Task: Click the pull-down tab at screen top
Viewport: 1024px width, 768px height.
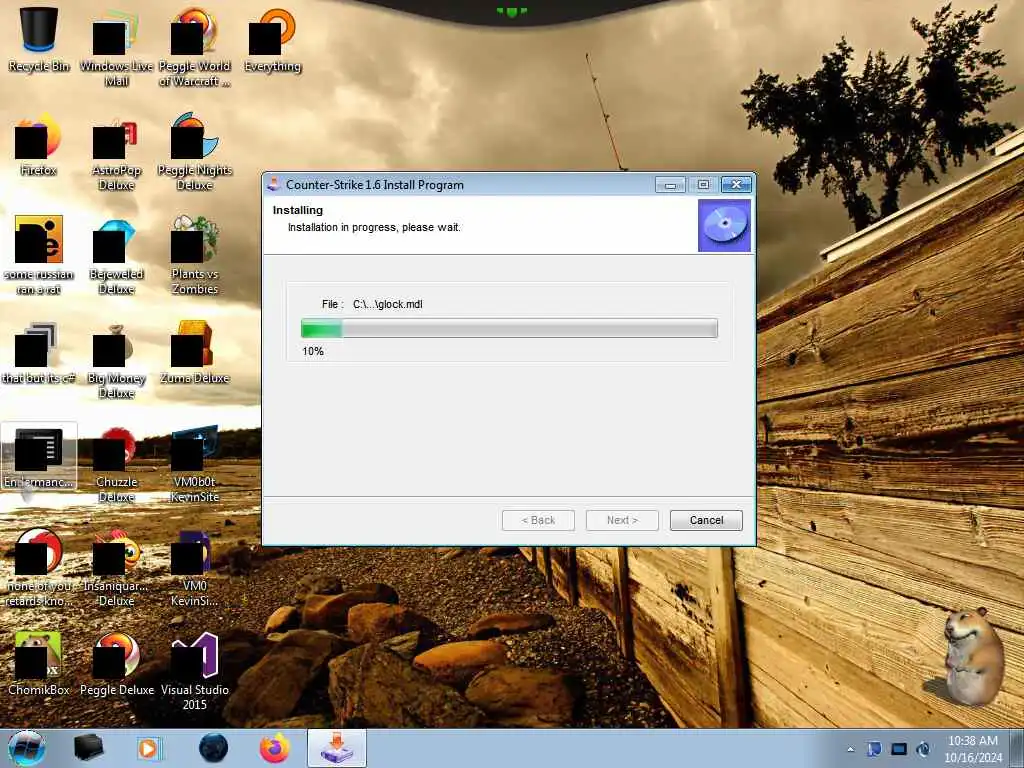Action: point(511,11)
